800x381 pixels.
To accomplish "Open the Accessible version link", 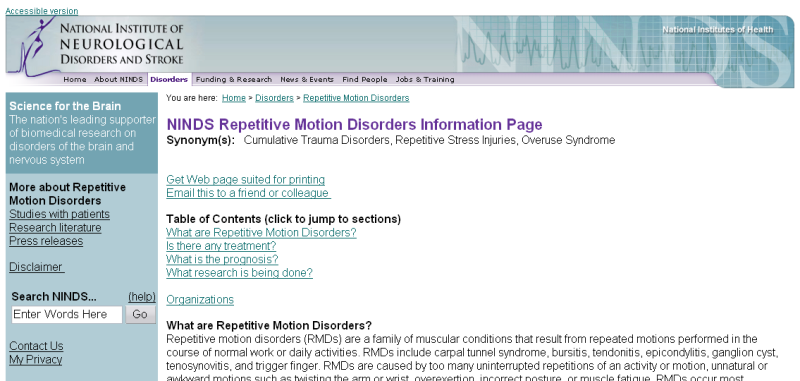I will tap(42, 11).
